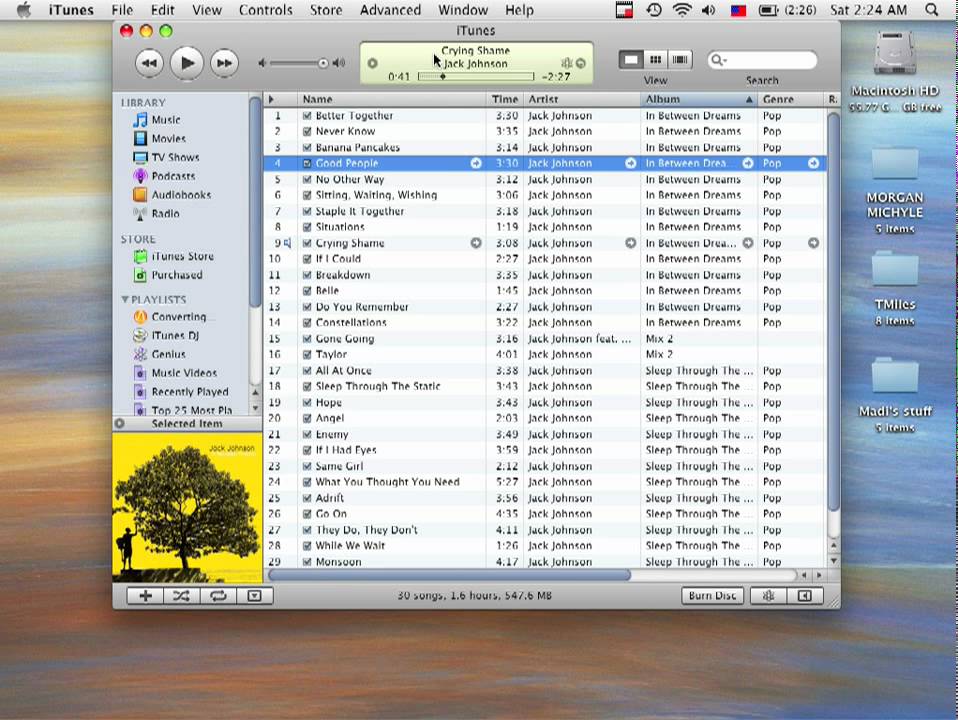Uncheck the Never Know checkbox
The height and width of the screenshot is (720, 958).
click(307, 131)
